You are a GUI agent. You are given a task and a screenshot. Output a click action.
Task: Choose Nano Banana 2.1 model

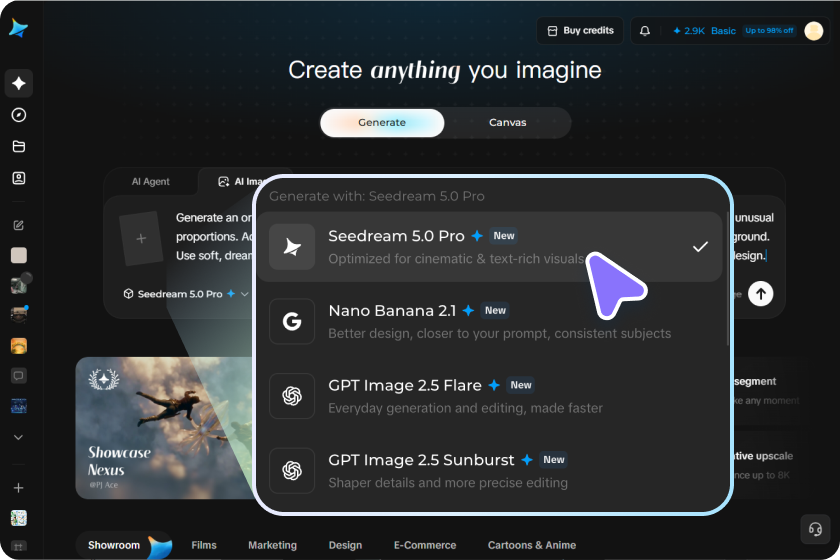pyautogui.click(x=490, y=322)
